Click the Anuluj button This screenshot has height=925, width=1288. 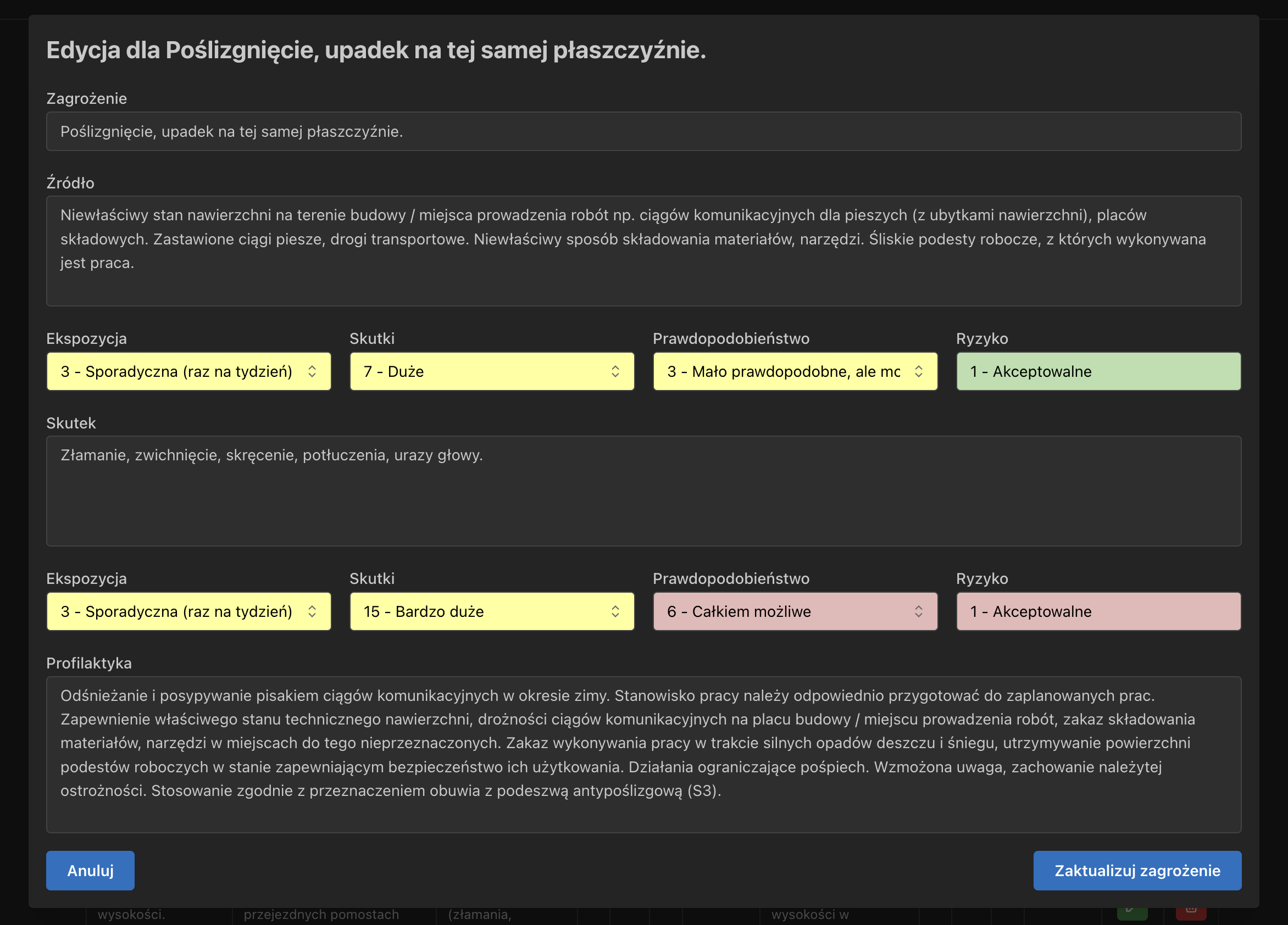click(x=90, y=870)
